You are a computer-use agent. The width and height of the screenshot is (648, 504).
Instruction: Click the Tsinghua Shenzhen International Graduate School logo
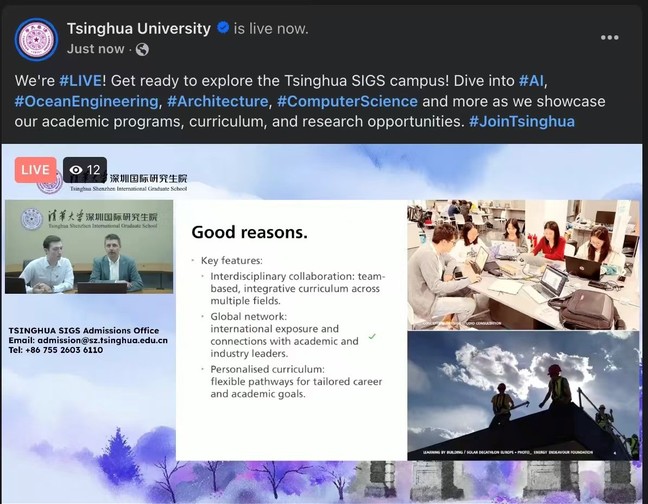click(112, 182)
